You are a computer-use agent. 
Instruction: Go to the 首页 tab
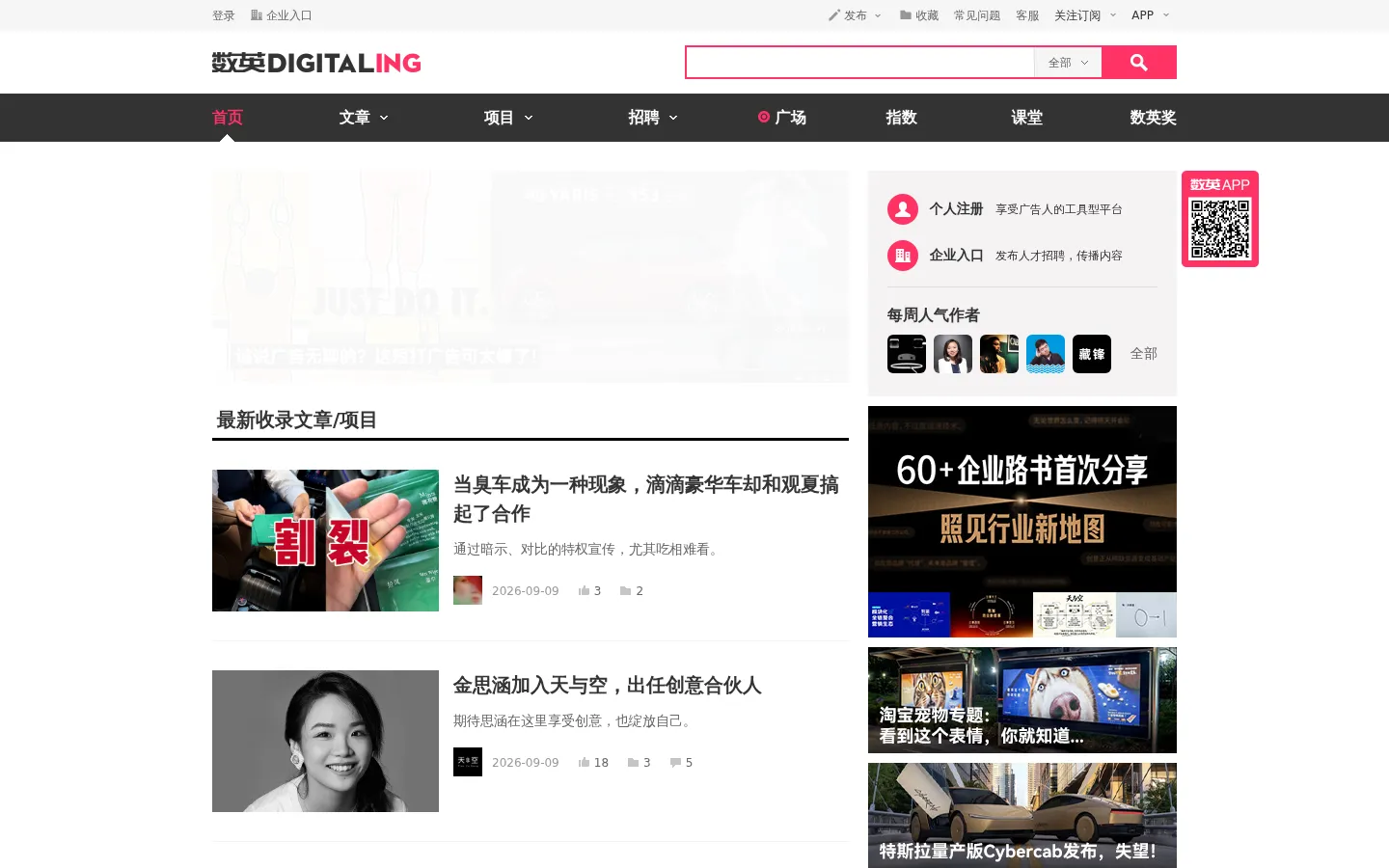click(x=228, y=118)
